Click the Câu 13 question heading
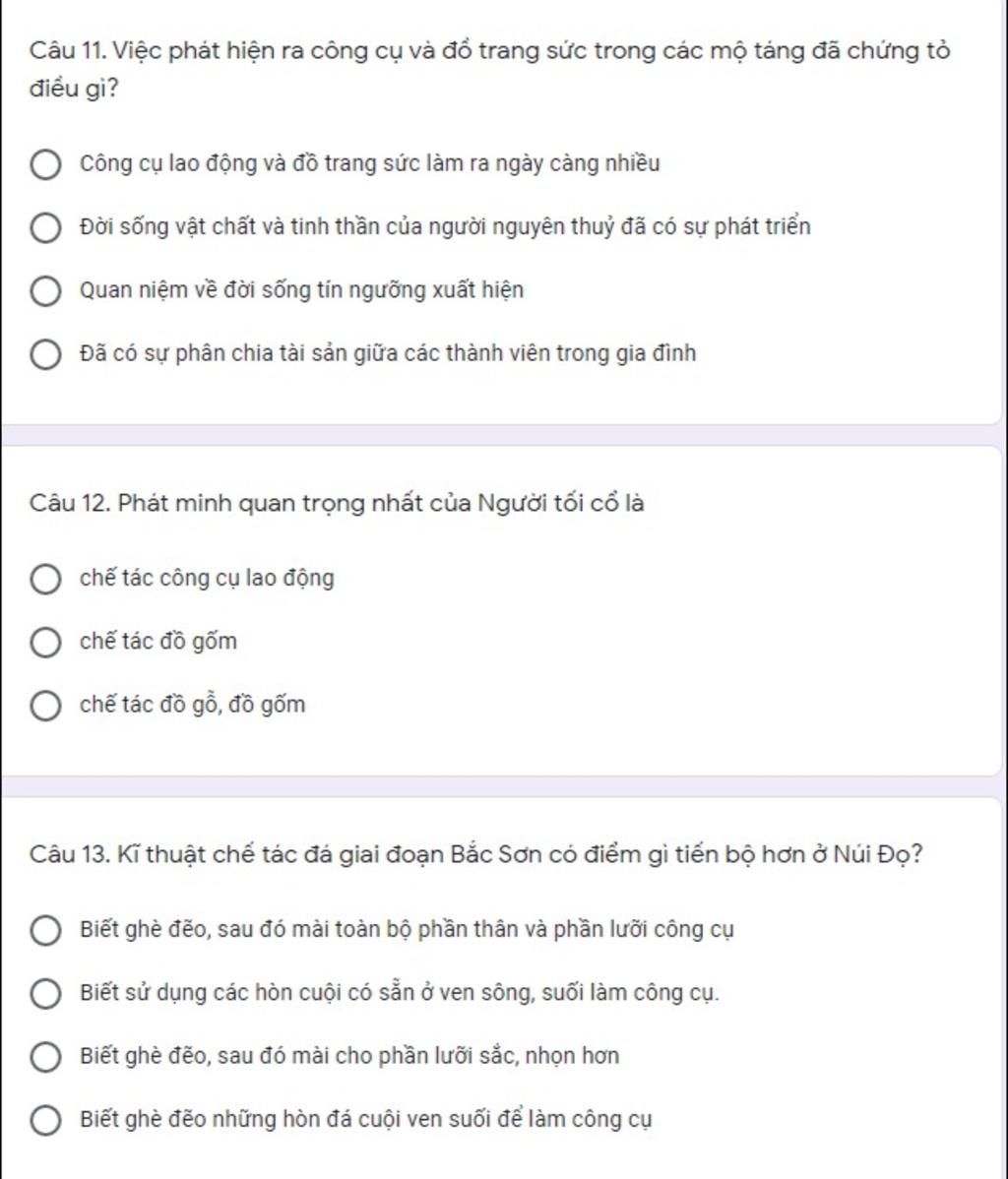Screen dimensions: 1008x1179 tap(475, 854)
